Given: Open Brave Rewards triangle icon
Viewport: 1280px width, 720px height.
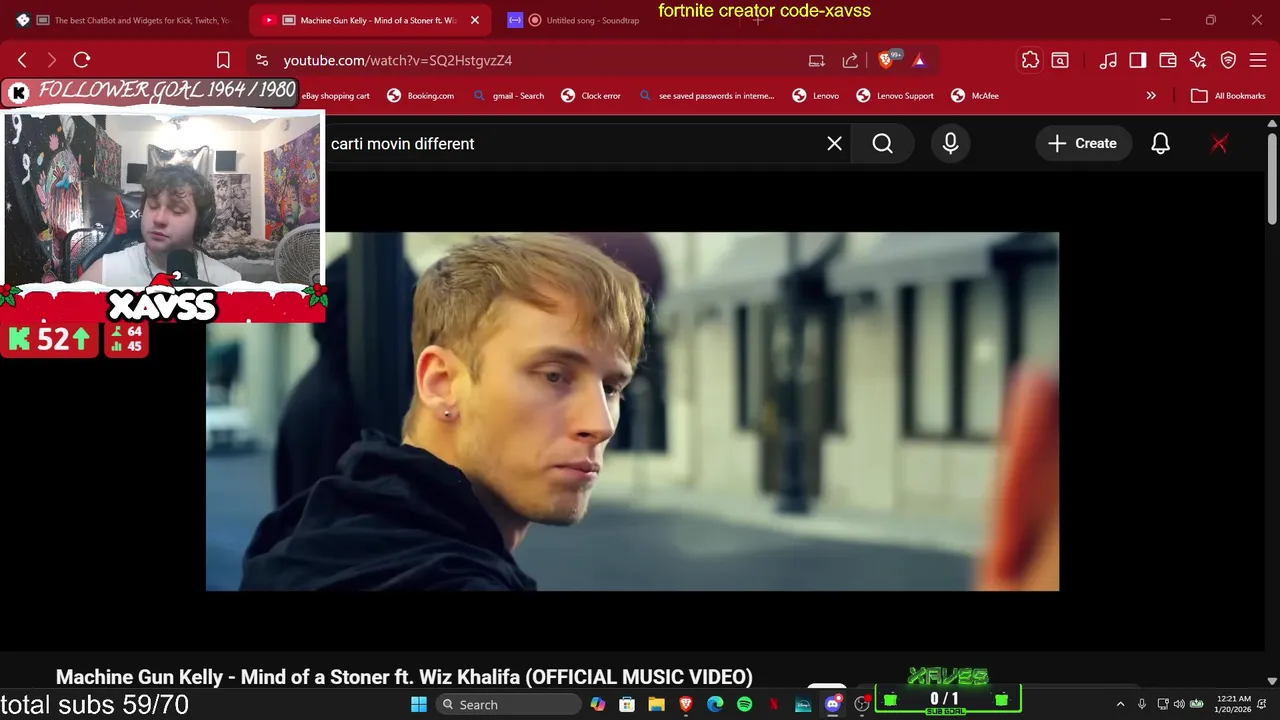Looking at the screenshot, I should (919, 60).
